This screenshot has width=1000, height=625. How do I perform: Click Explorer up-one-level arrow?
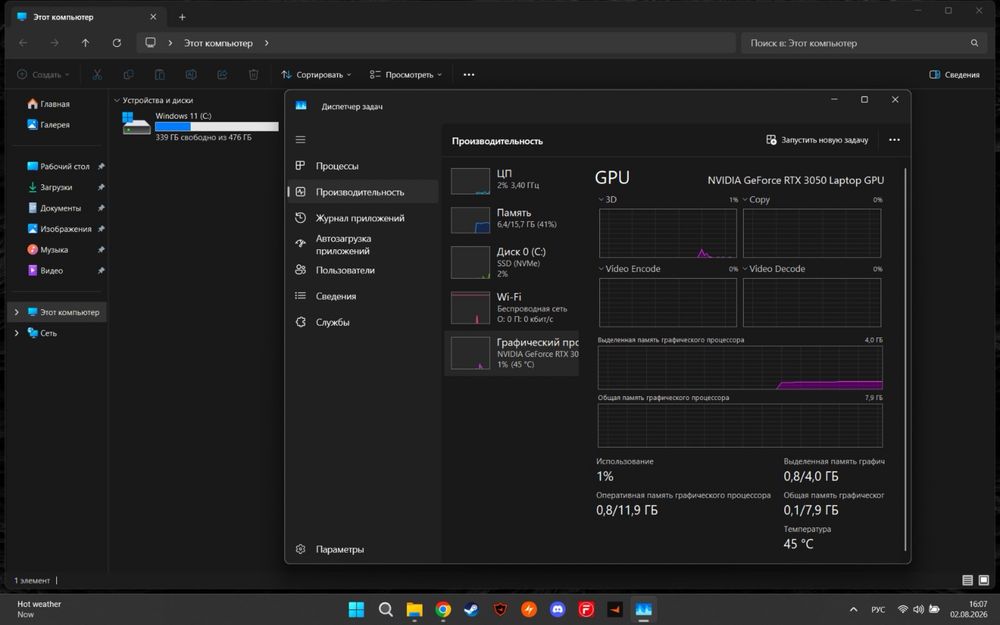click(85, 43)
